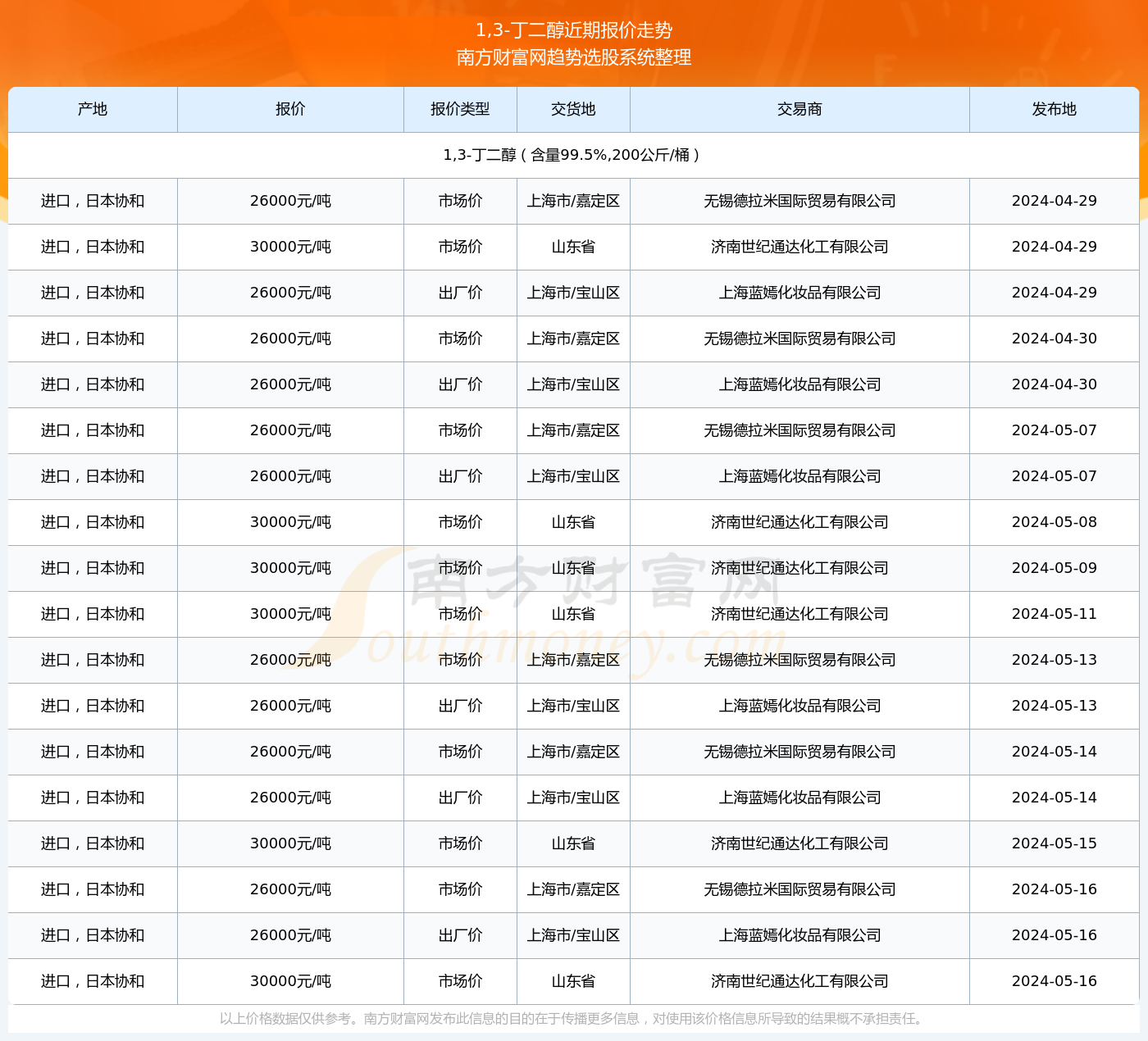The height and width of the screenshot is (1041, 1148).
Task: Select "进口，日本协和" in the 2024-05-15 row
Action: click(x=93, y=843)
